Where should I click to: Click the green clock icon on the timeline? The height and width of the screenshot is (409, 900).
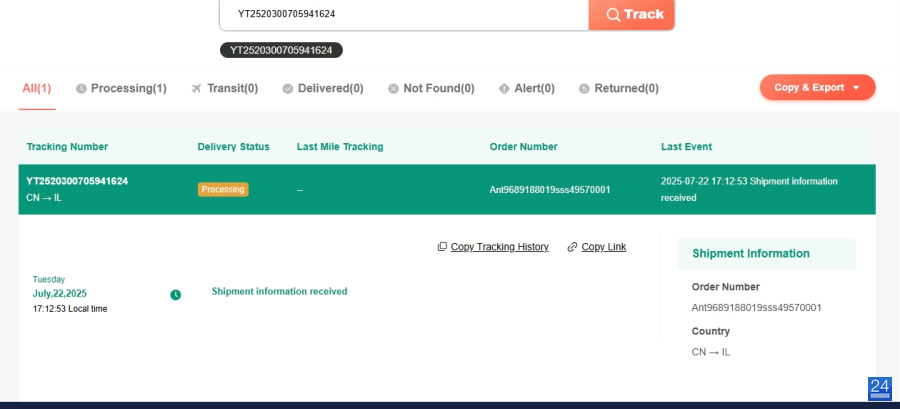pyautogui.click(x=176, y=294)
